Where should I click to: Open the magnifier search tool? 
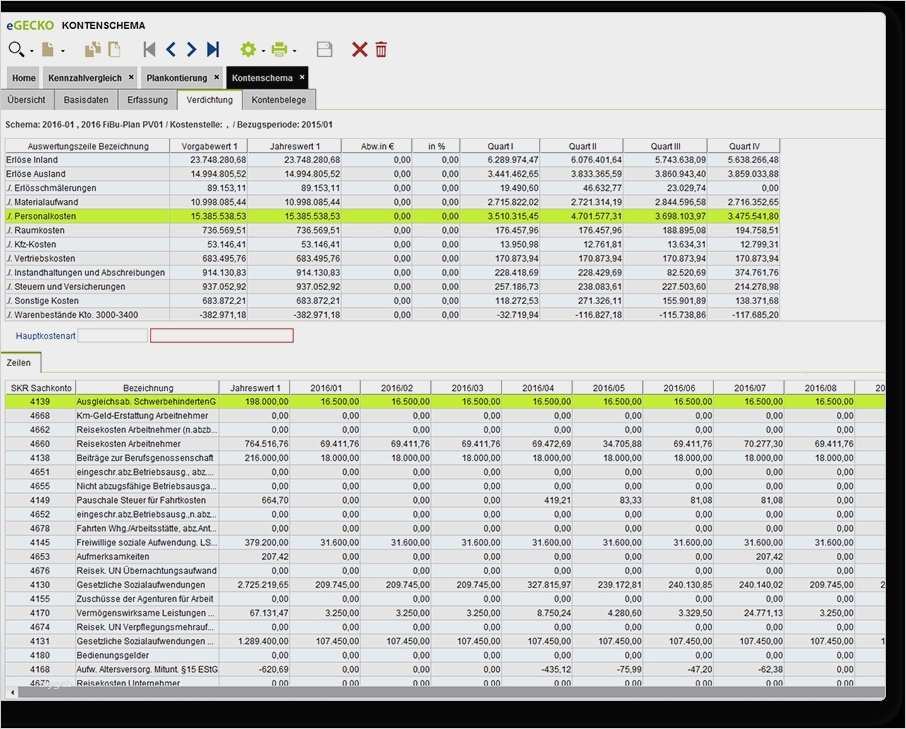click(17, 48)
